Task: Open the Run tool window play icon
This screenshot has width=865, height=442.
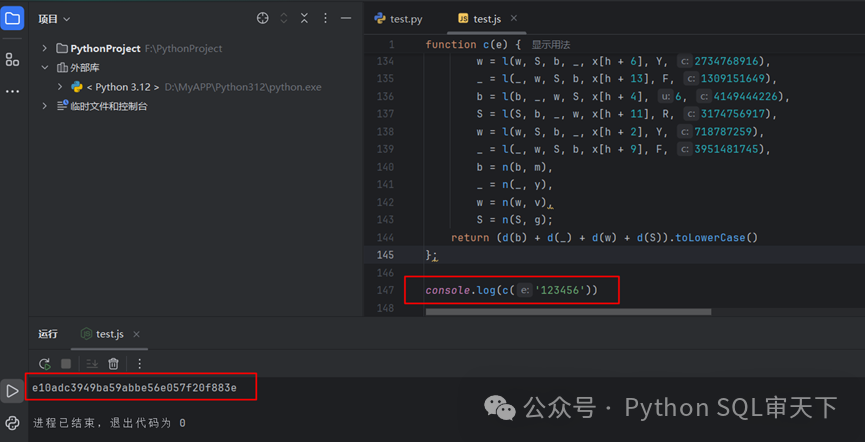Action: 12,391
